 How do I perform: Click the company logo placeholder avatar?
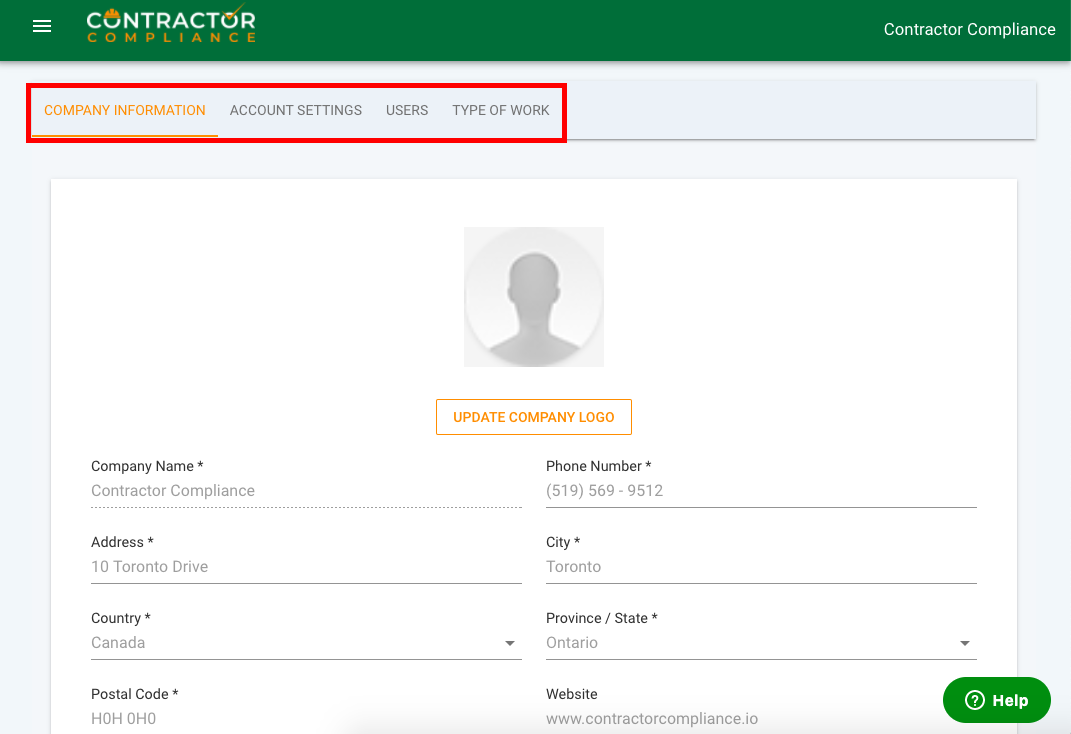(x=534, y=297)
